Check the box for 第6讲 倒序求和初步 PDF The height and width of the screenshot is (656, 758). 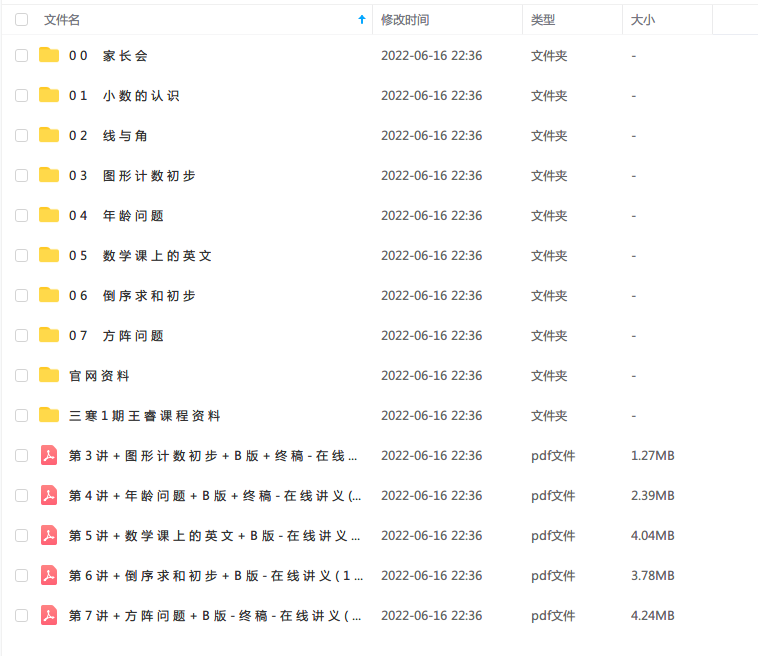click(x=21, y=576)
